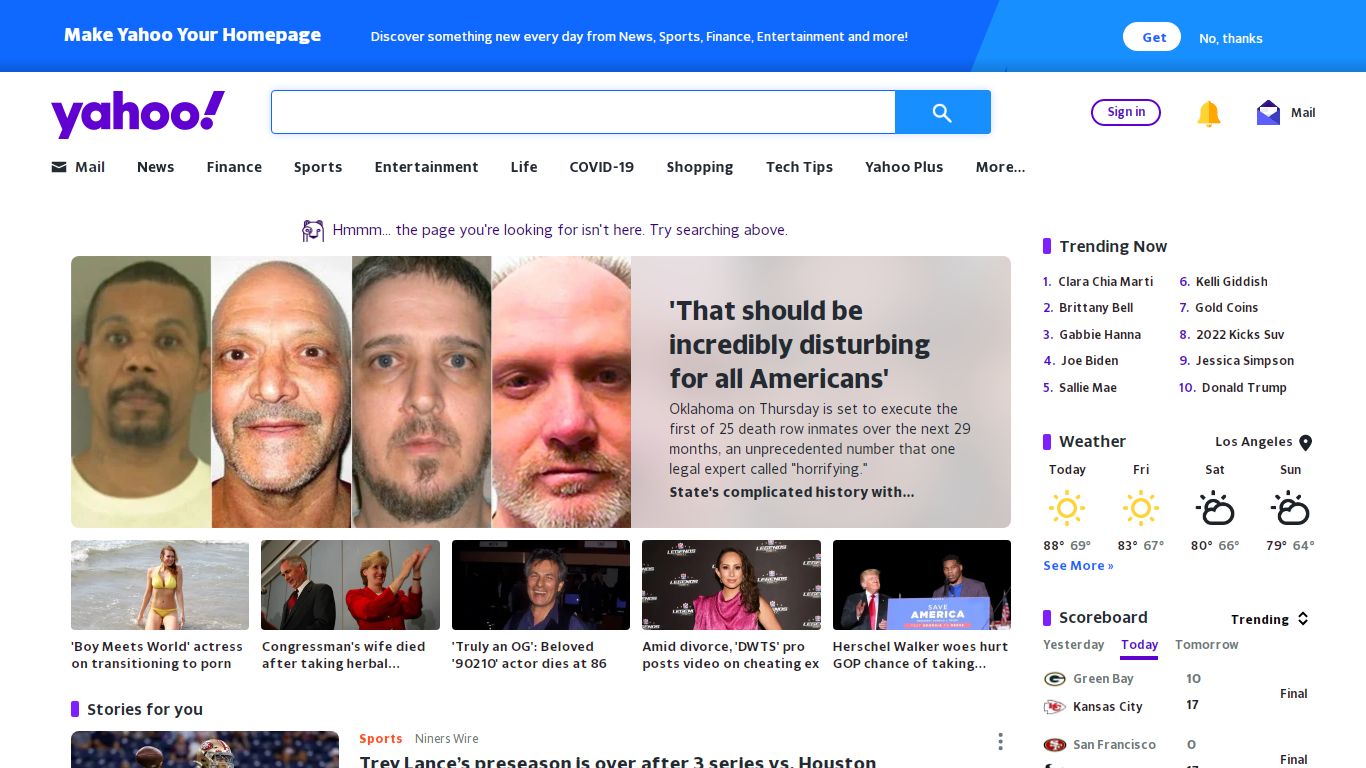Click the Mail envelope icon in nav bar
Image resolution: width=1366 pixels, height=768 pixels.
[x=59, y=167]
